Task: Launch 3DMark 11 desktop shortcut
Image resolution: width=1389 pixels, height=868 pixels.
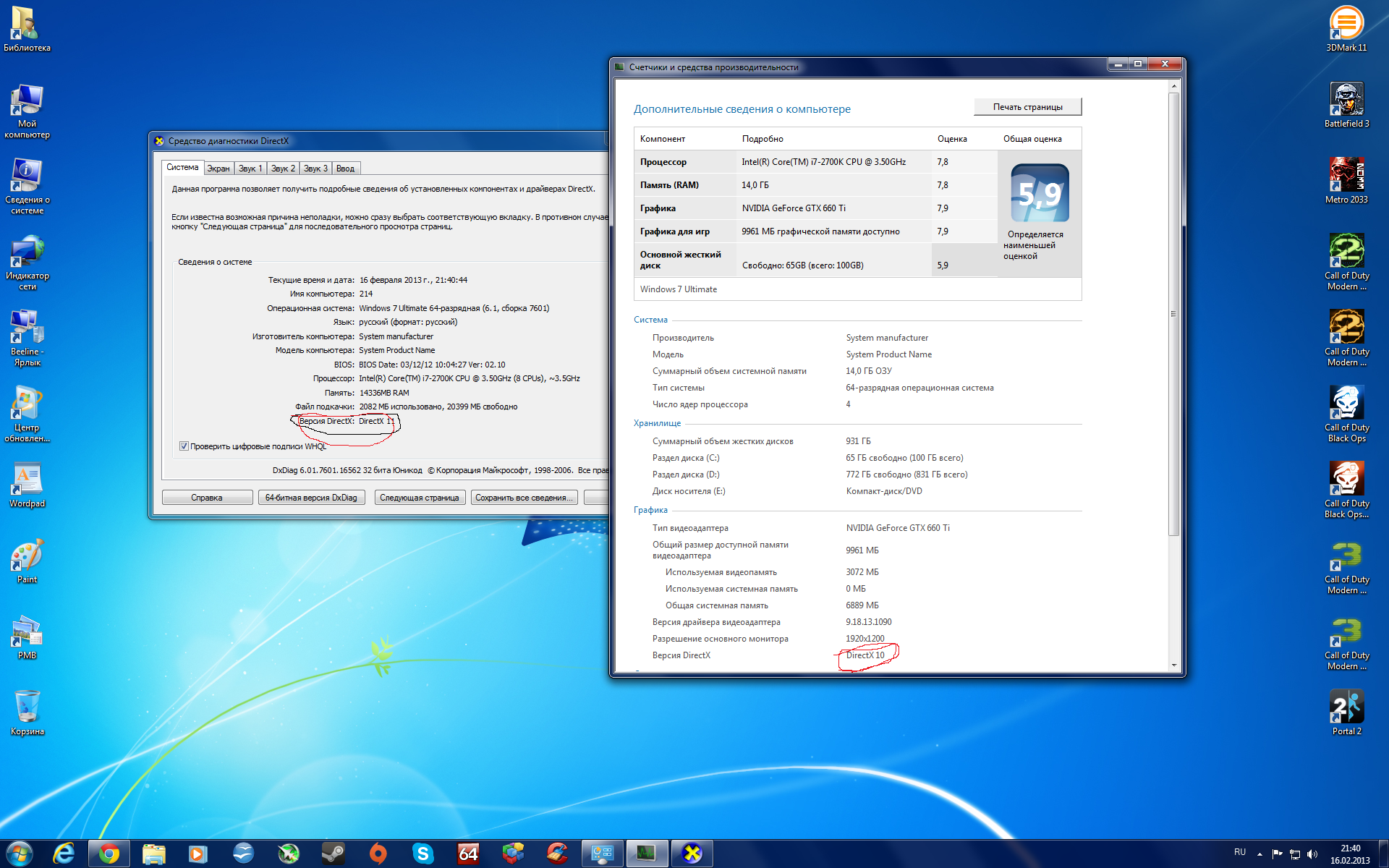Action: tap(1346, 29)
